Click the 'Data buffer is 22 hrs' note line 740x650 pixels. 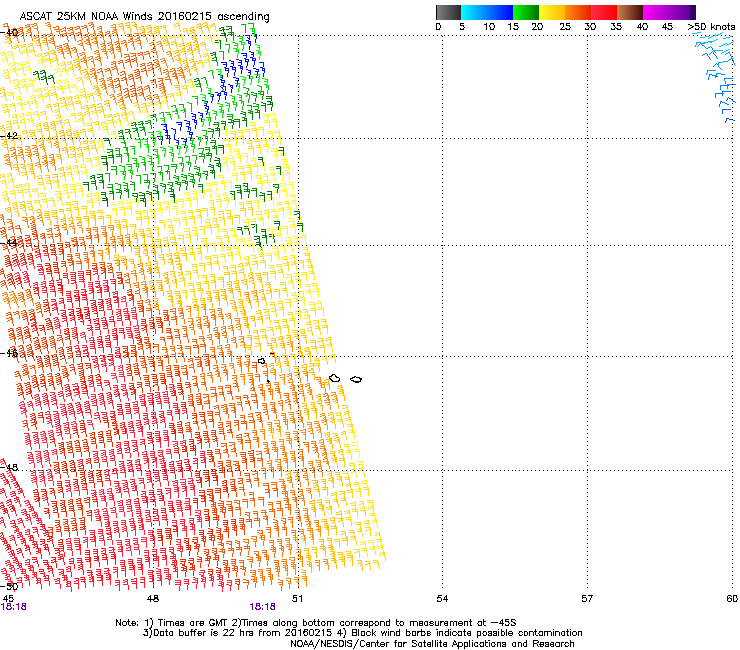coord(362,633)
